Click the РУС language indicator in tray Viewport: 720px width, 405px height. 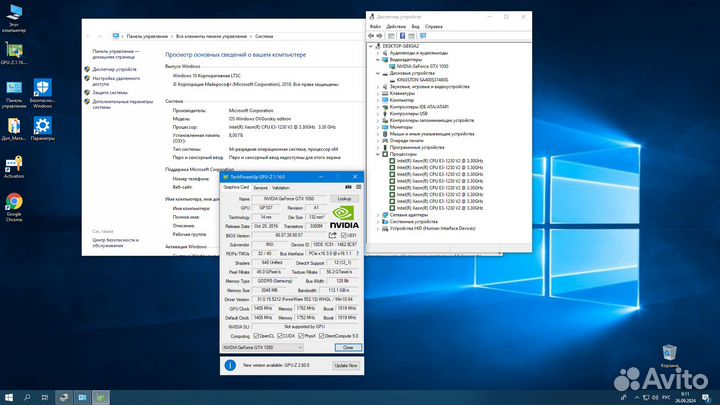666,398
